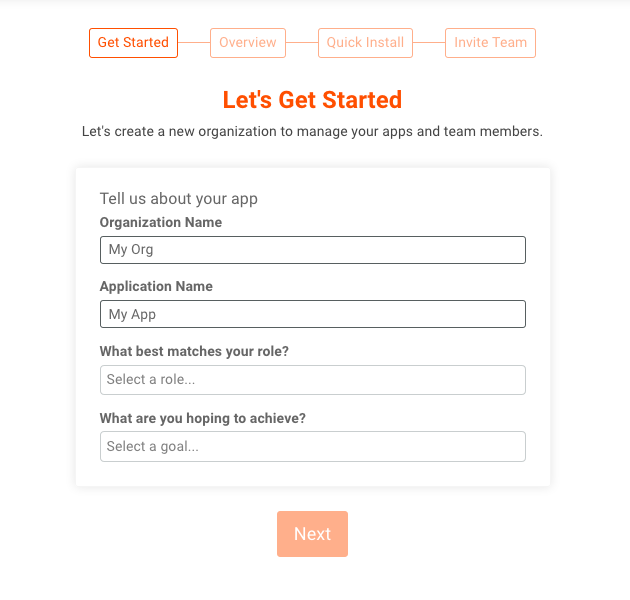Open the 'Select a role...' dropdown
630x600 pixels.
click(x=312, y=380)
